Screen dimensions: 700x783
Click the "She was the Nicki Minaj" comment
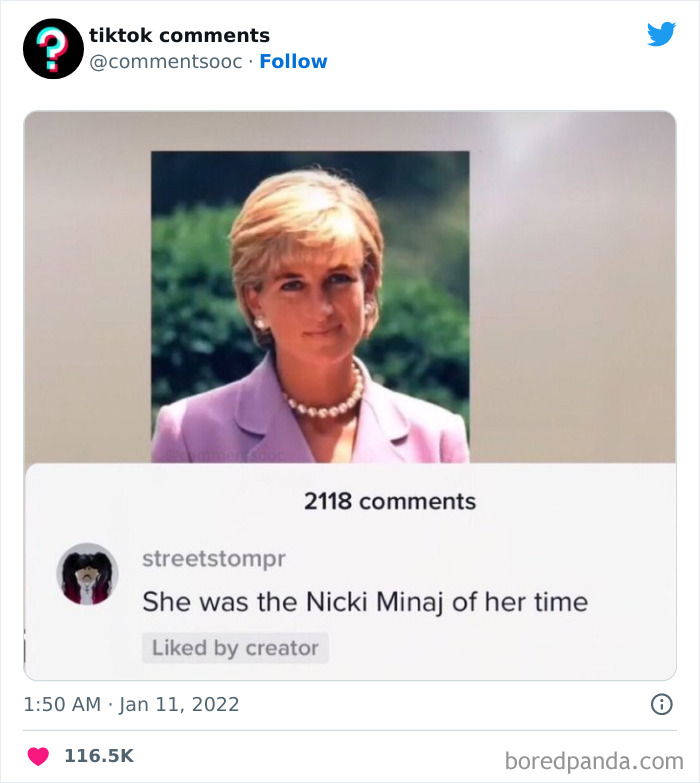pyautogui.click(x=365, y=602)
